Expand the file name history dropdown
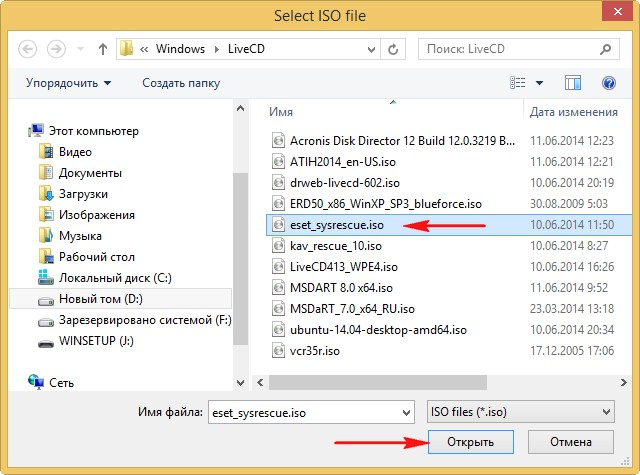This screenshot has width=640, height=475. pos(405,412)
